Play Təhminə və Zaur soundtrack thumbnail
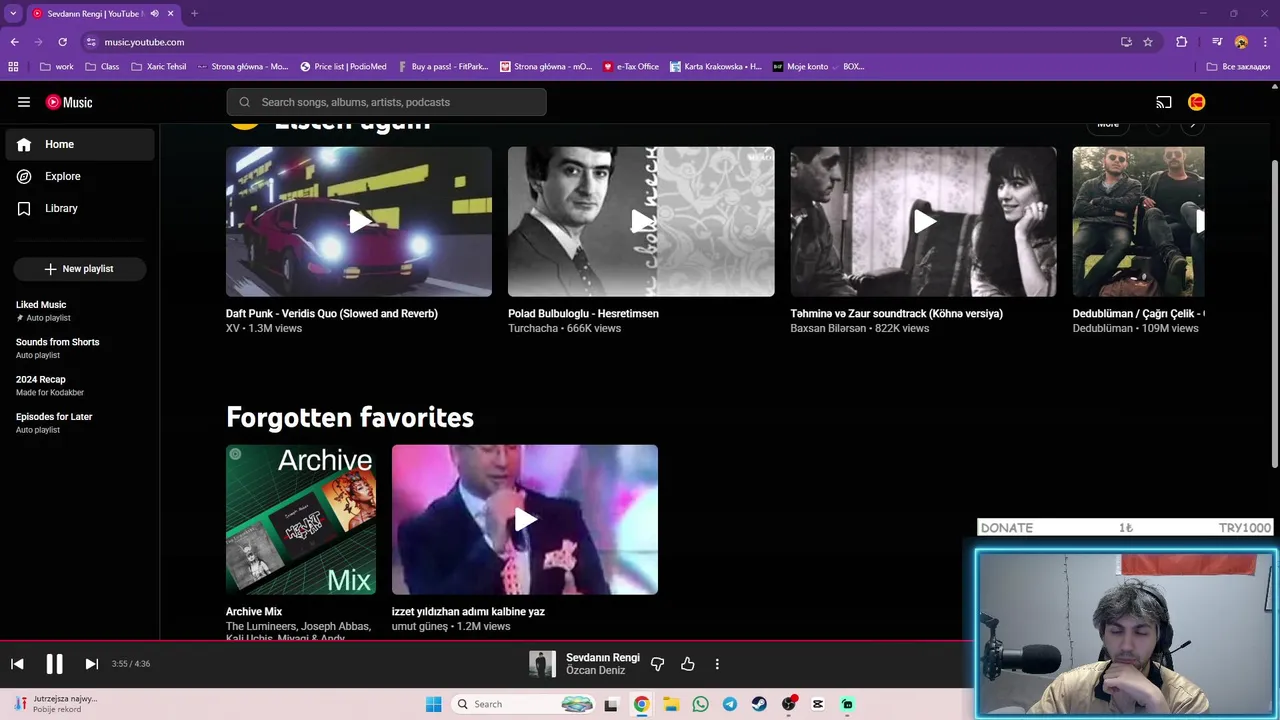The width and height of the screenshot is (1280, 720). (x=923, y=222)
